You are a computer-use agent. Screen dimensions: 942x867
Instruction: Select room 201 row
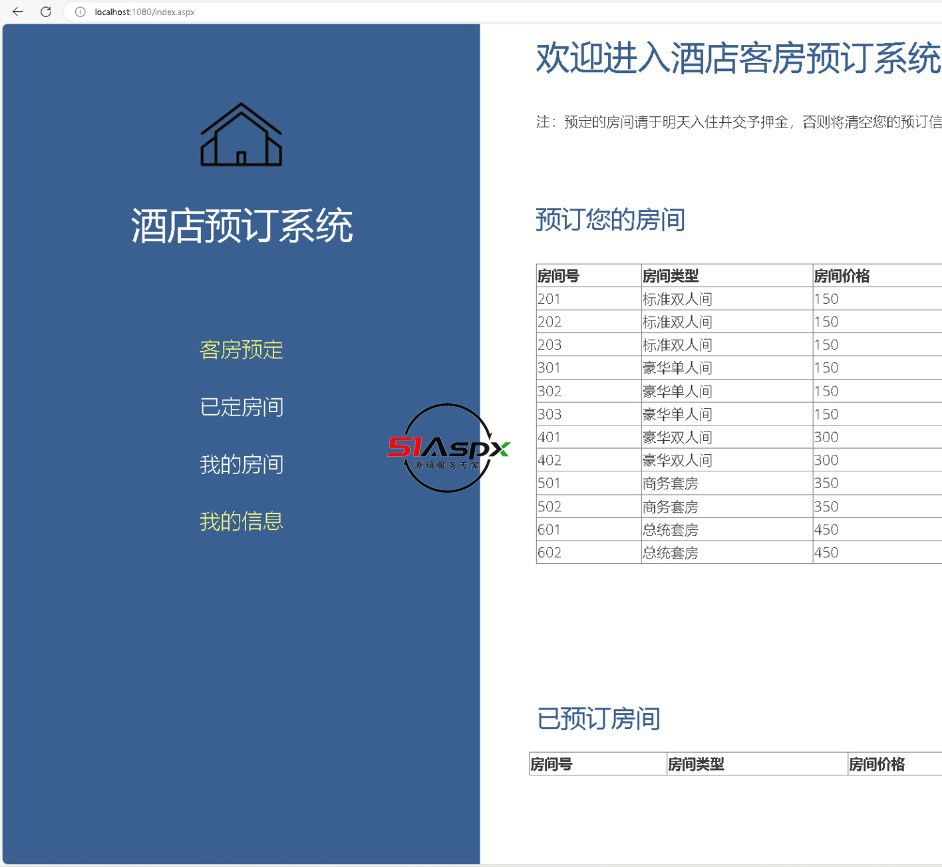[x=549, y=299]
